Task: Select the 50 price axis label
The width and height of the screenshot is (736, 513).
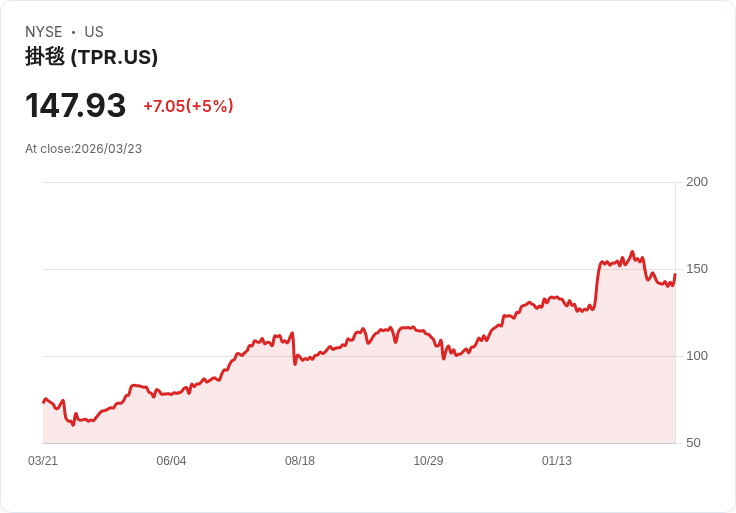Action: (x=693, y=443)
